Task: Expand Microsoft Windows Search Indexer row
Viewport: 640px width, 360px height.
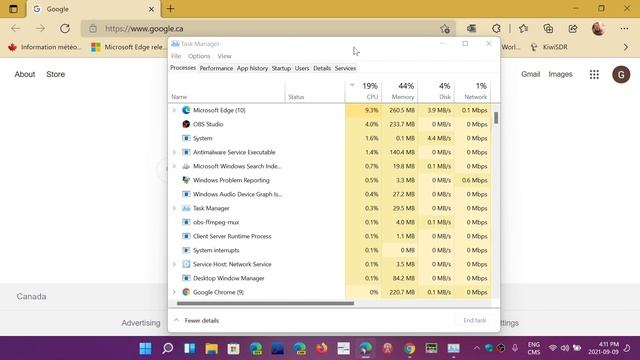Action: point(174,166)
